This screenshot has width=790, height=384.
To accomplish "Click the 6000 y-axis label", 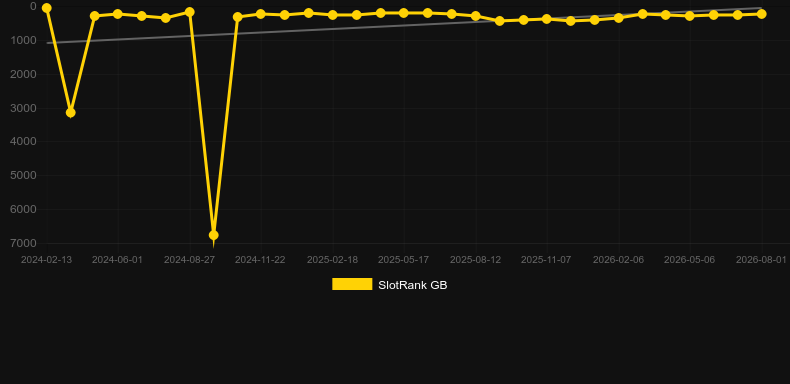I will tap(23, 209).
